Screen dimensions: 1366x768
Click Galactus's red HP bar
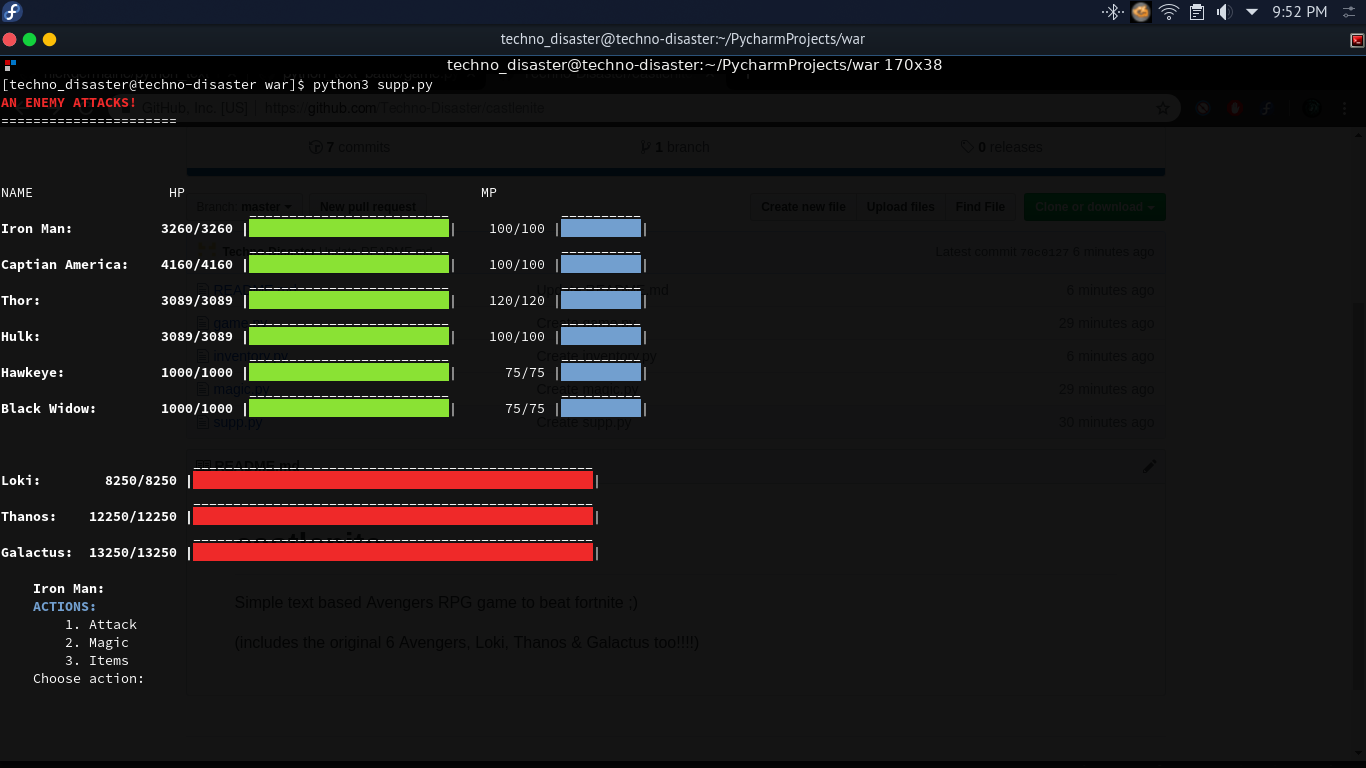click(393, 552)
